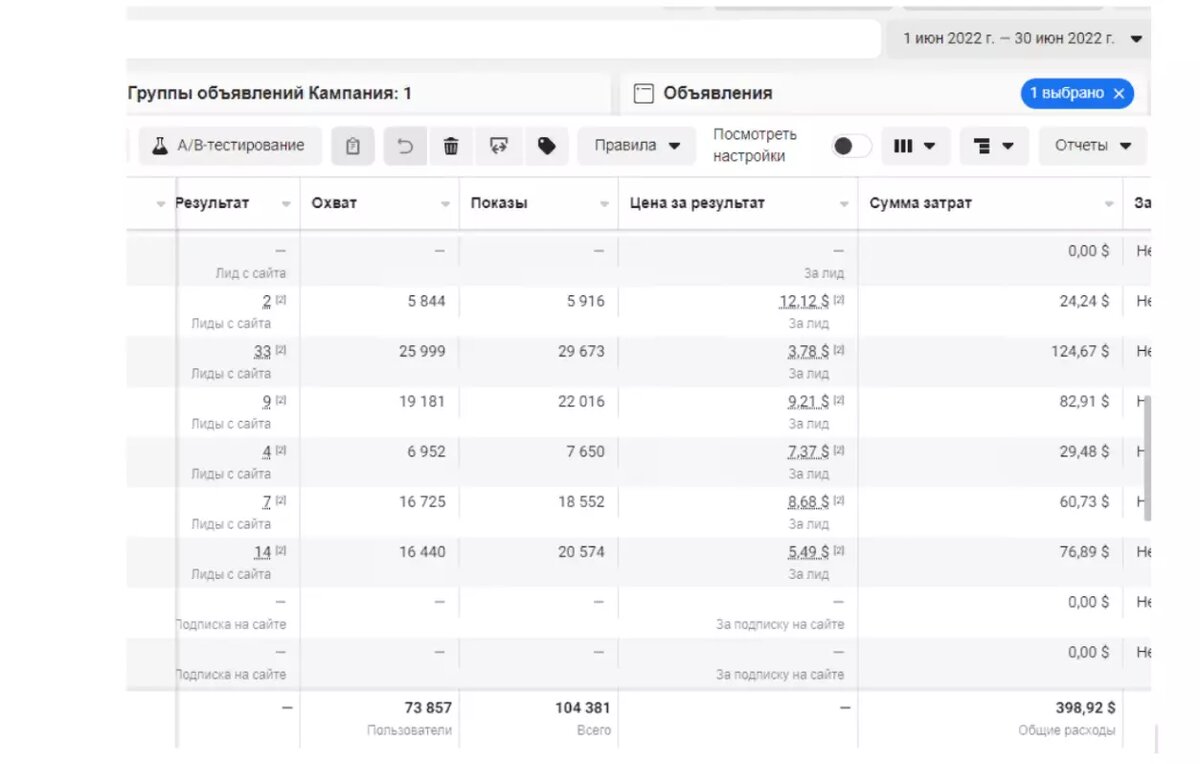
Task: Click the Объявления tab icon
Action: pyautogui.click(x=644, y=93)
